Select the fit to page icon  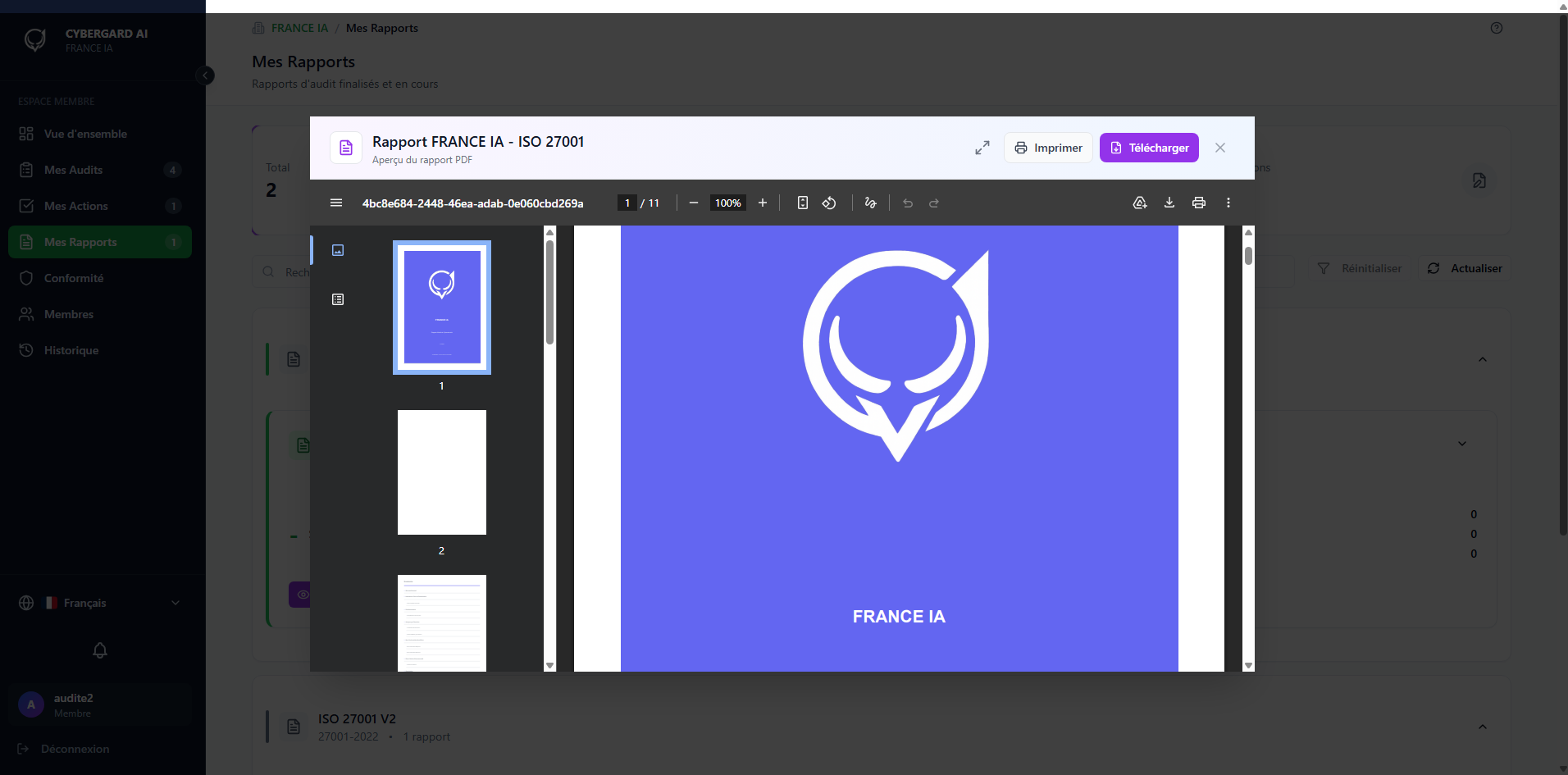tap(803, 203)
